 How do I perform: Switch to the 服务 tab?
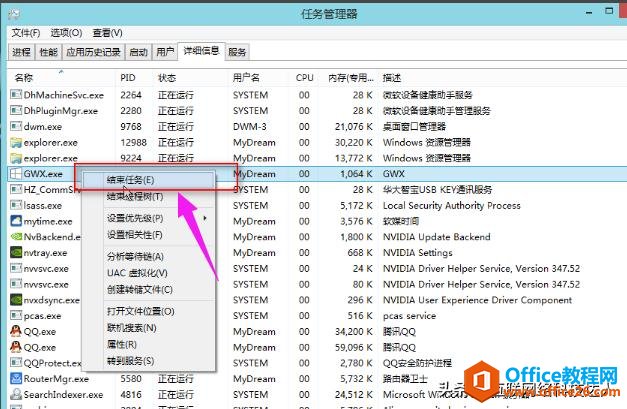(237, 52)
